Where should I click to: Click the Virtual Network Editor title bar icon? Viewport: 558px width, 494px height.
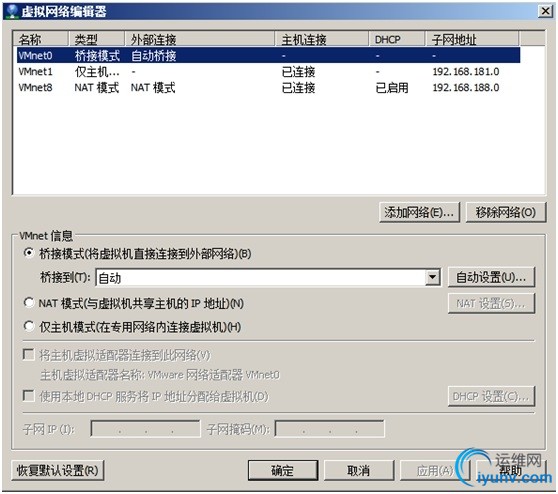pyautogui.click(x=12, y=11)
